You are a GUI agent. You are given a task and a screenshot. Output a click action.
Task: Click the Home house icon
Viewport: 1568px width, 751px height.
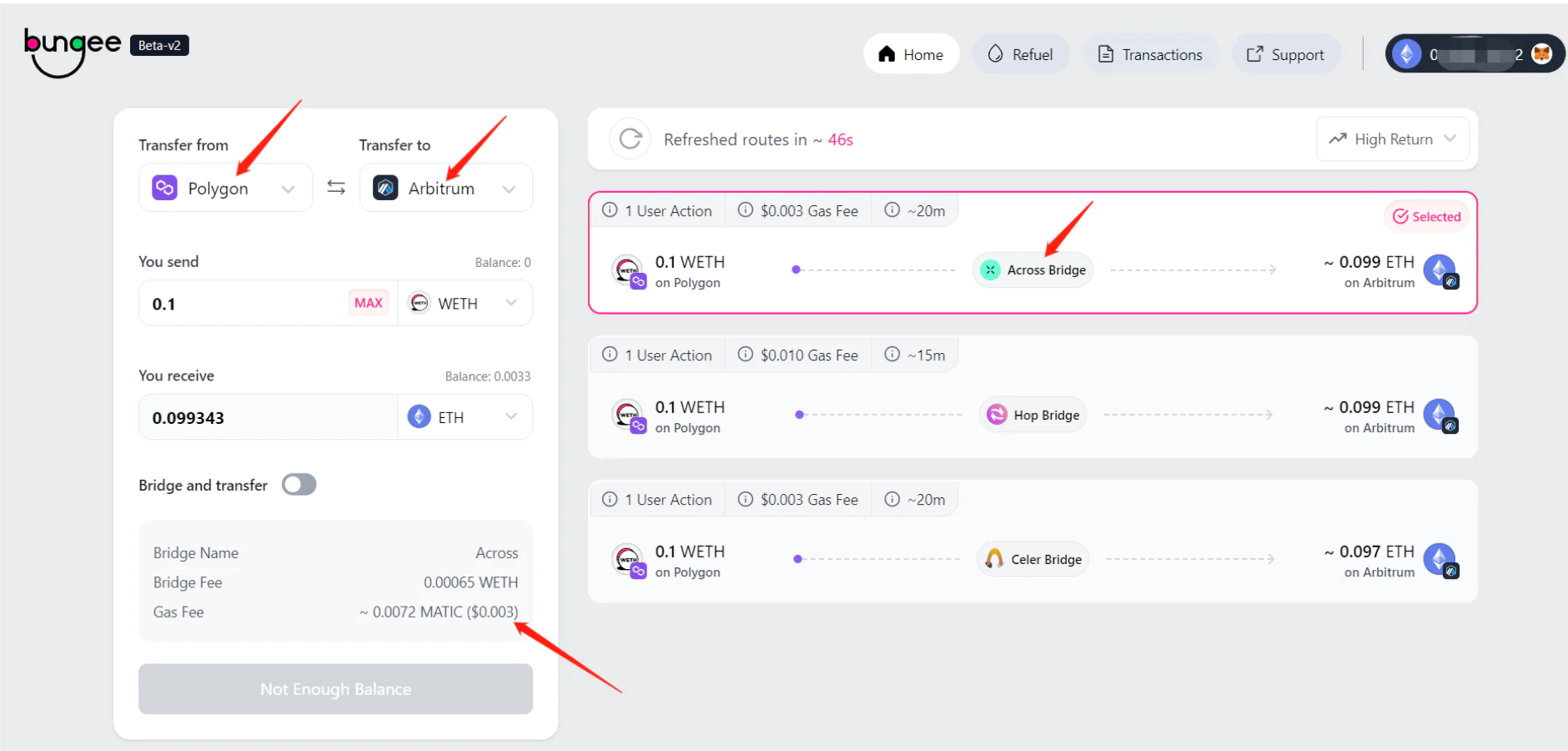(887, 54)
